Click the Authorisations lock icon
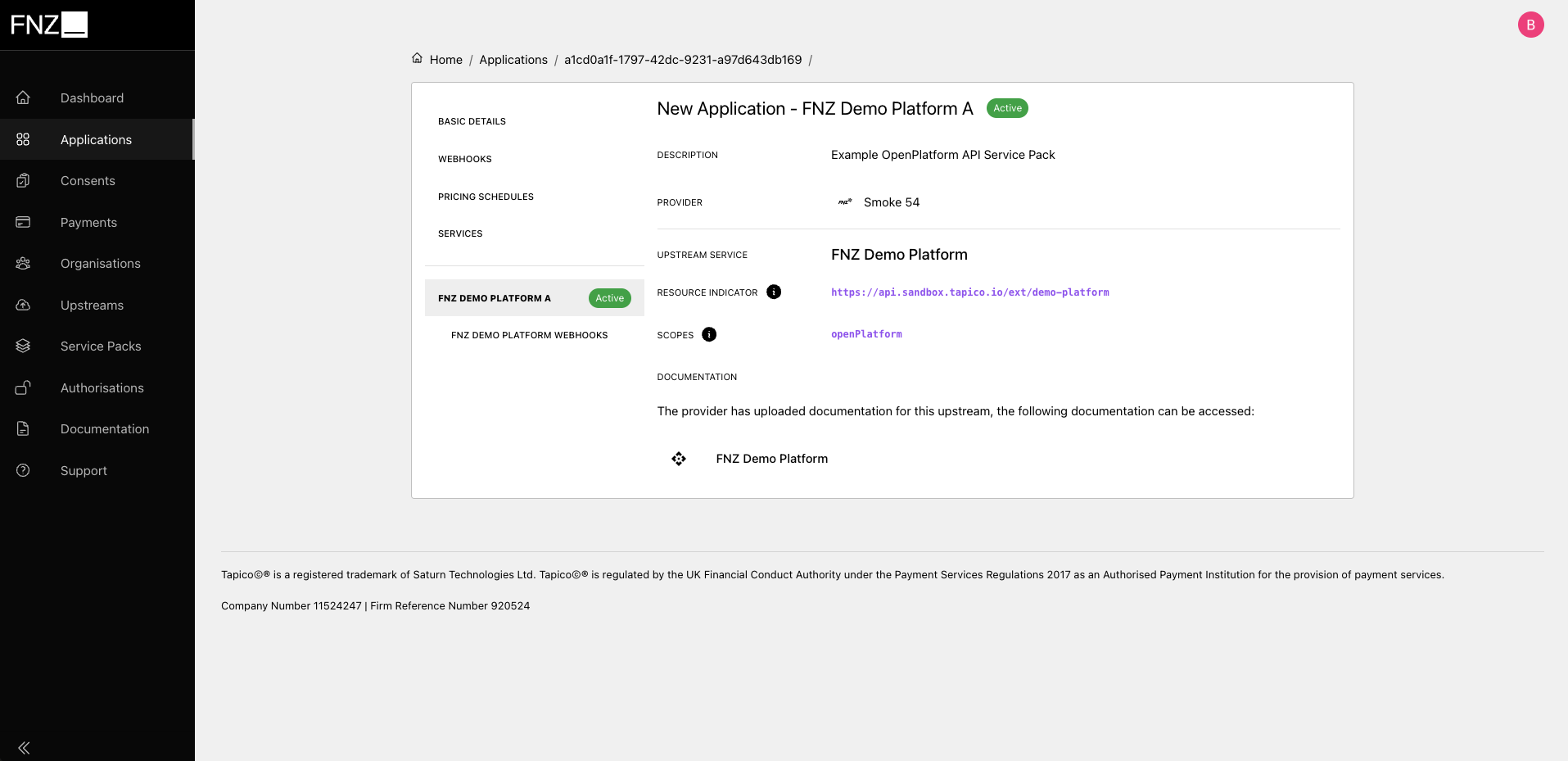Screen dimensions: 1568x761 (x=23, y=387)
